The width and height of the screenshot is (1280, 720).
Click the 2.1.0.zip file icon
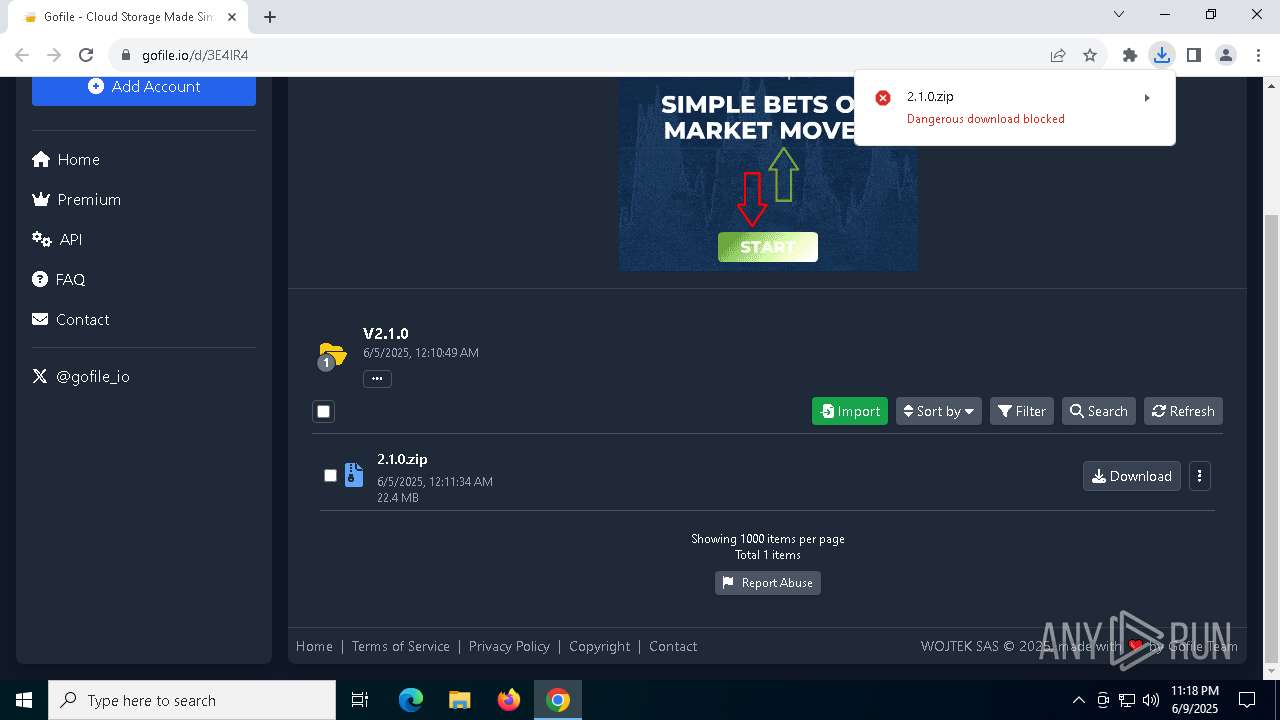pos(354,475)
